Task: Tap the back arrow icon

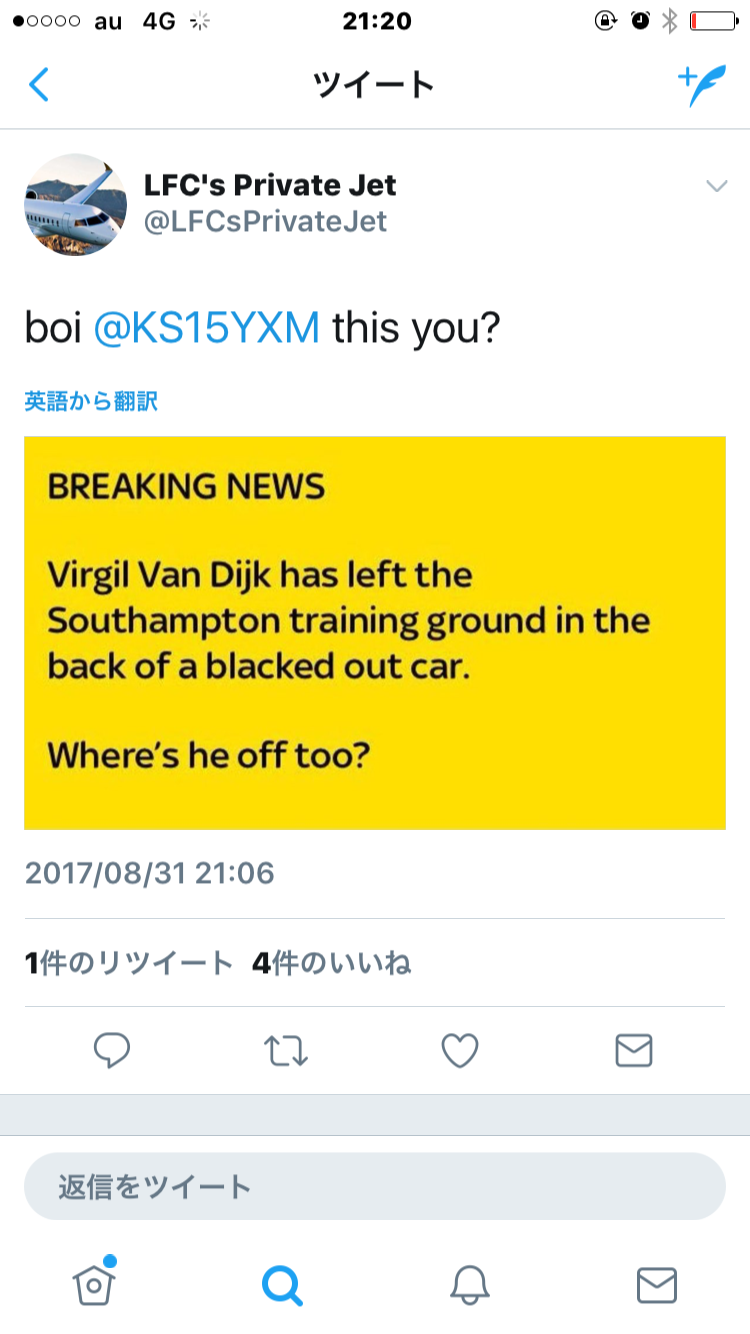Action: [39, 85]
